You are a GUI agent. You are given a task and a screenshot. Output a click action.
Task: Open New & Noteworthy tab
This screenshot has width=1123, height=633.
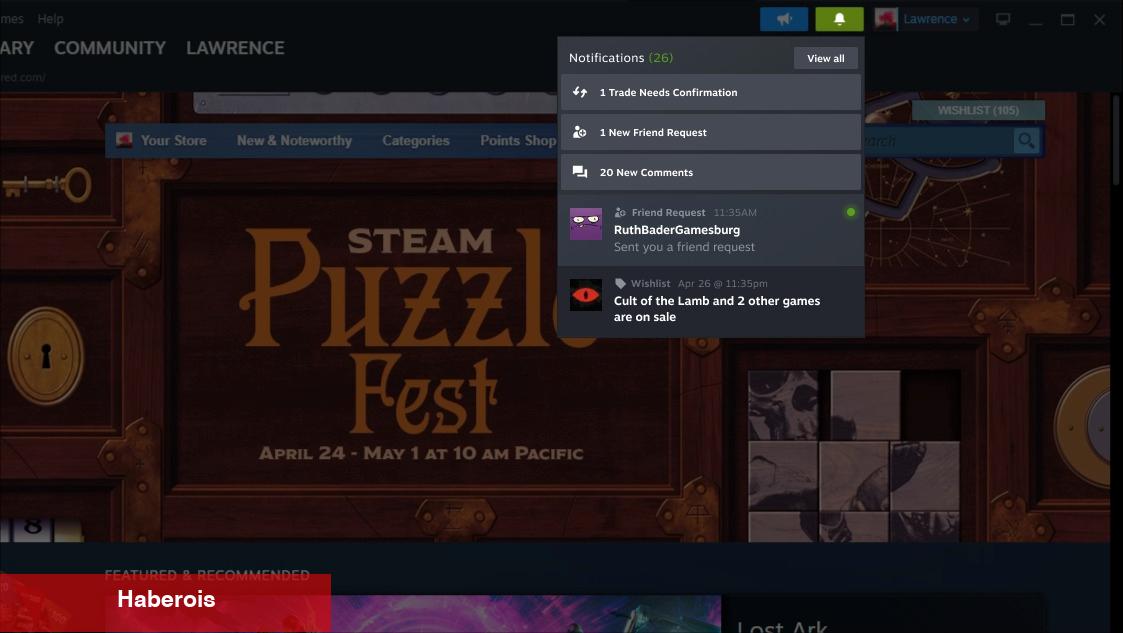point(294,141)
